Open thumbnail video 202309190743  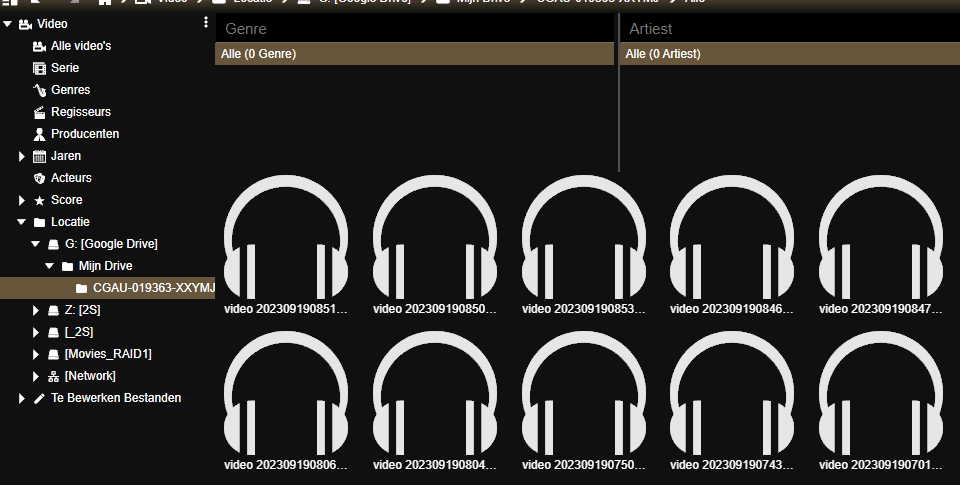click(732, 394)
